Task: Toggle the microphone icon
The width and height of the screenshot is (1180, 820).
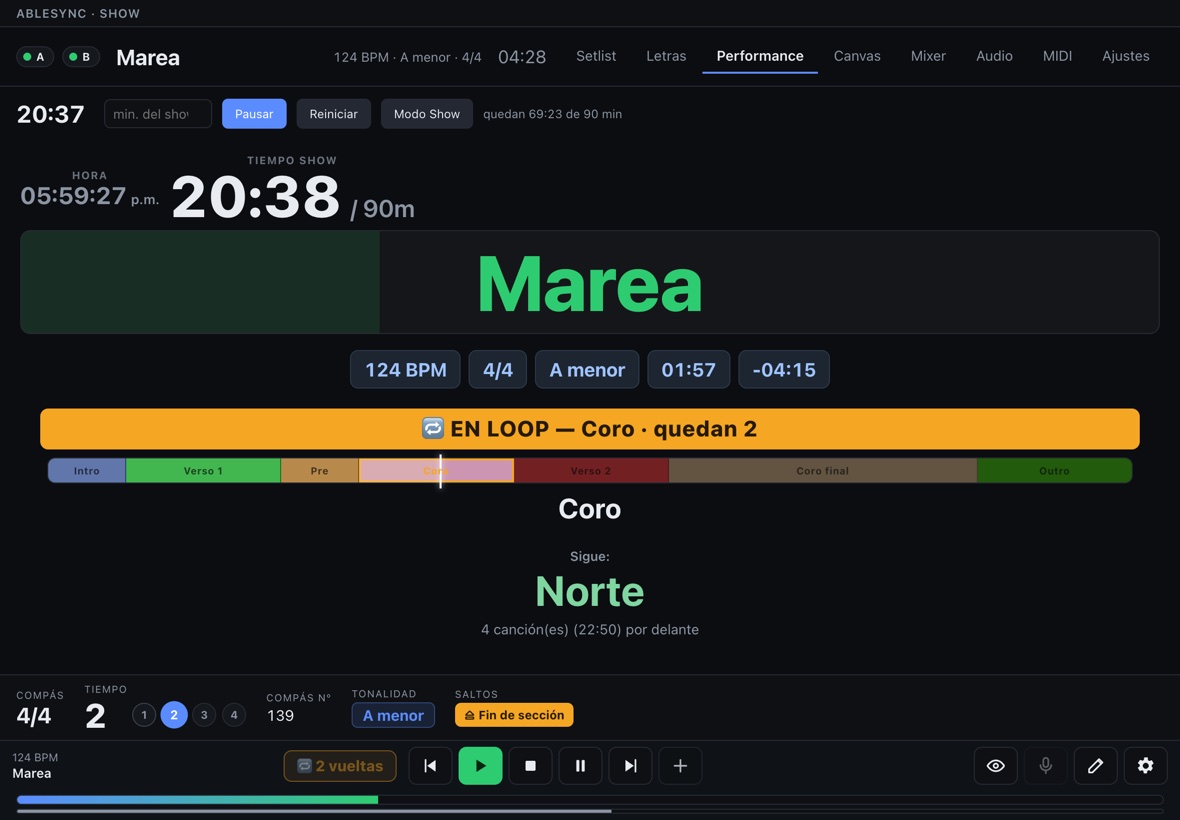Action: point(1045,766)
